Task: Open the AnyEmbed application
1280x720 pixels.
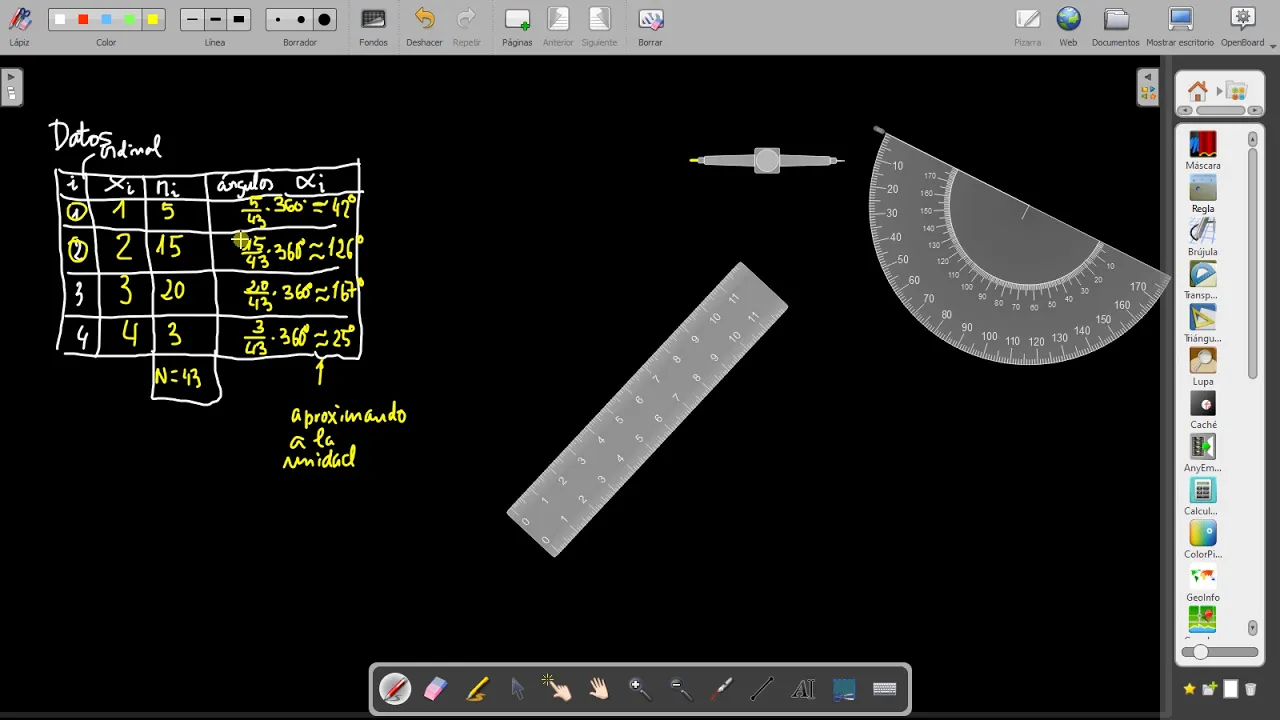Action: (x=1203, y=453)
